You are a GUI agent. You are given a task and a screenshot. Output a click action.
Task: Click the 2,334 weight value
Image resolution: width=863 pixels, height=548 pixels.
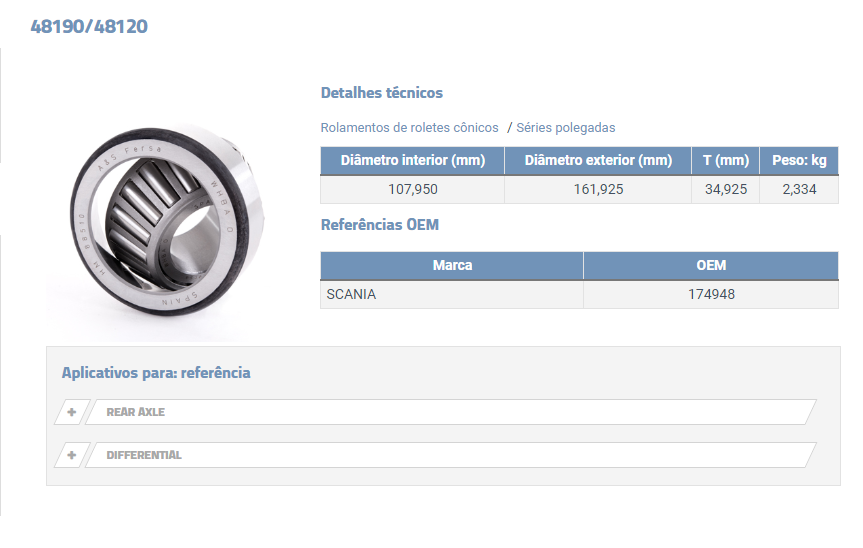798,189
